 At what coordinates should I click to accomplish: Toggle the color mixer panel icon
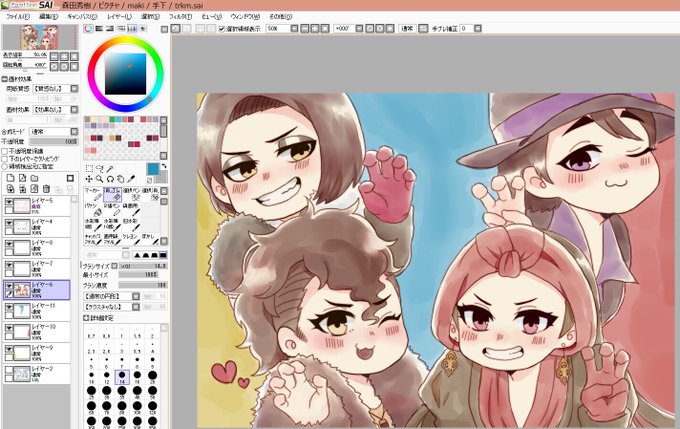click(x=121, y=29)
